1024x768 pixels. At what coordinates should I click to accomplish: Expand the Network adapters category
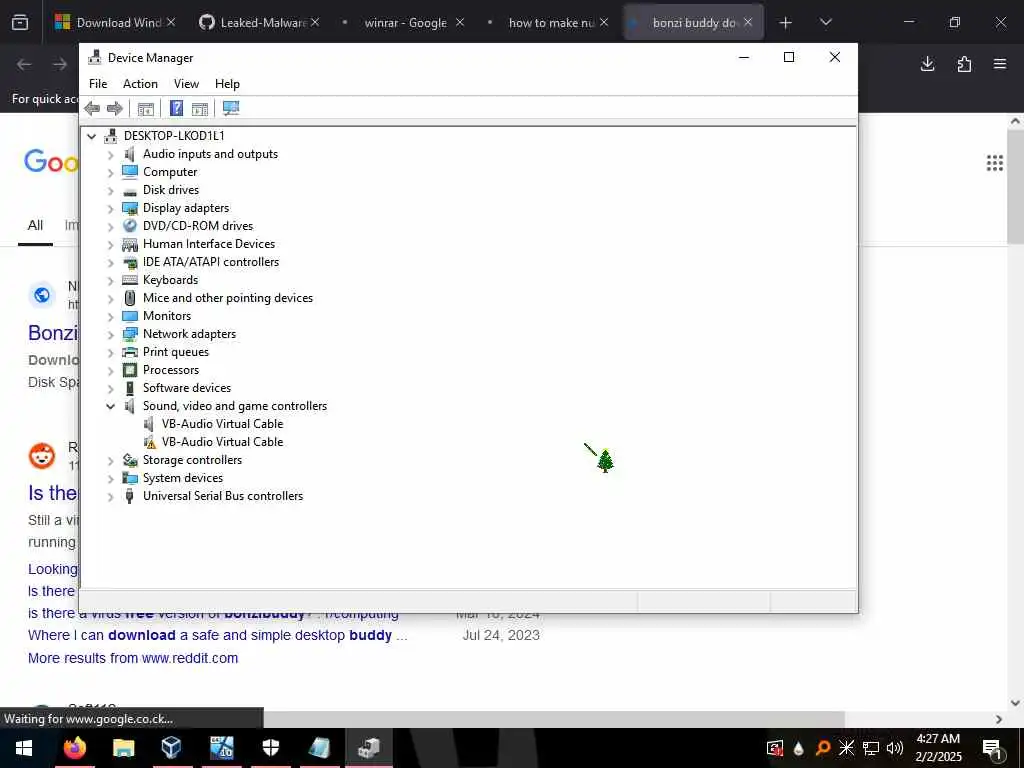(x=110, y=335)
